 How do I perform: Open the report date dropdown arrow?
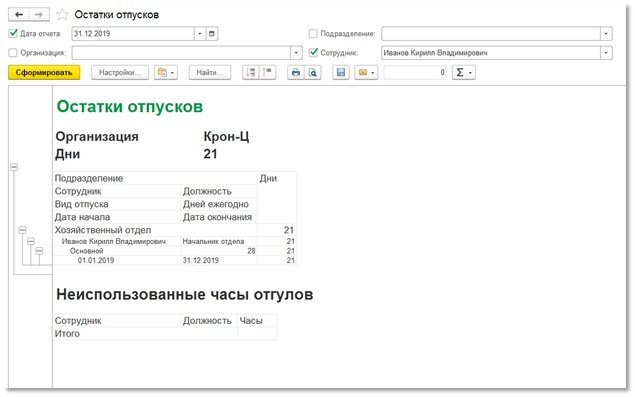[x=200, y=34]
